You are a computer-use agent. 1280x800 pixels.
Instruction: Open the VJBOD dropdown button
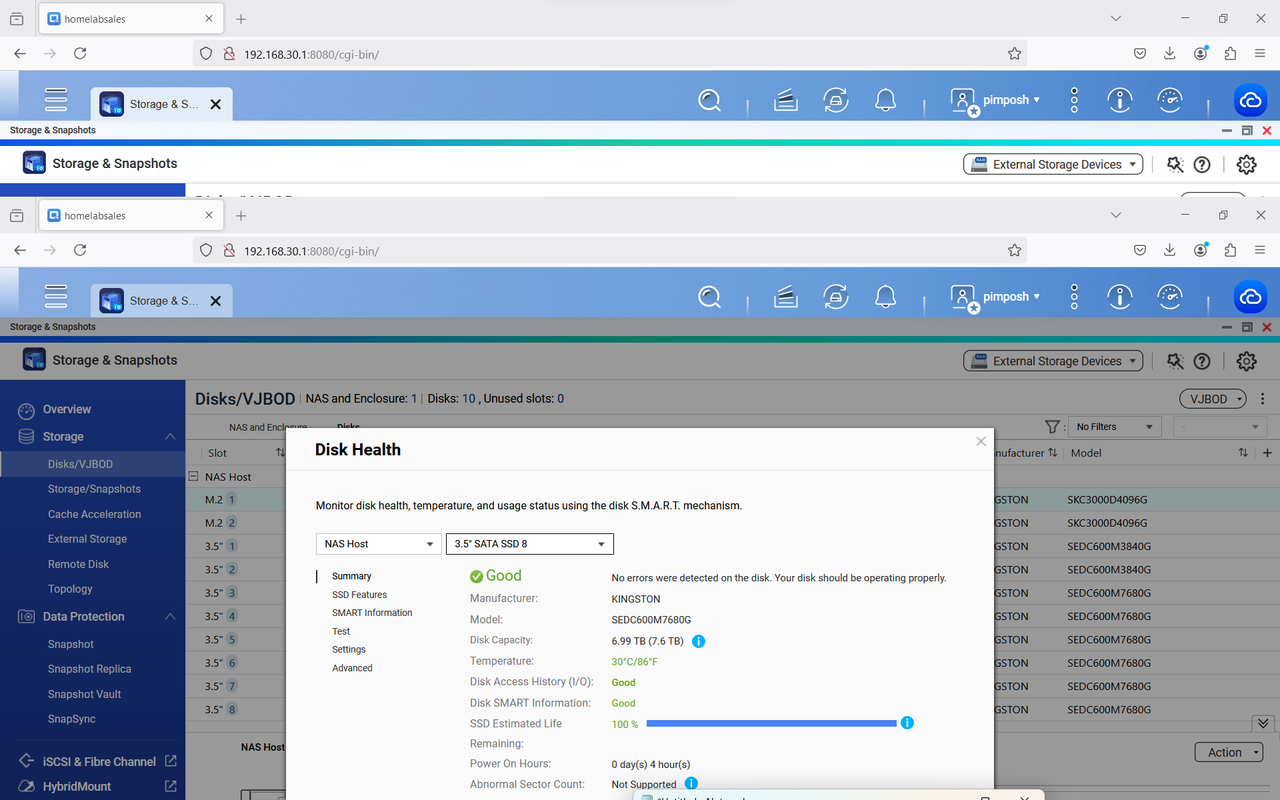click(x=1213, y=399)
